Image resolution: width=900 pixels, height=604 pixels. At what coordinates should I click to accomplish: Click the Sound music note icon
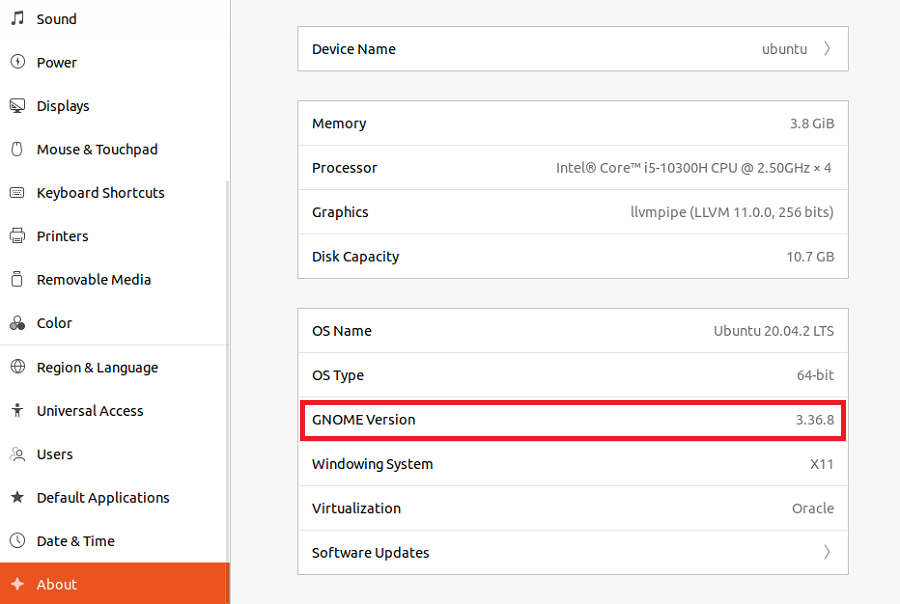(17, 19)
